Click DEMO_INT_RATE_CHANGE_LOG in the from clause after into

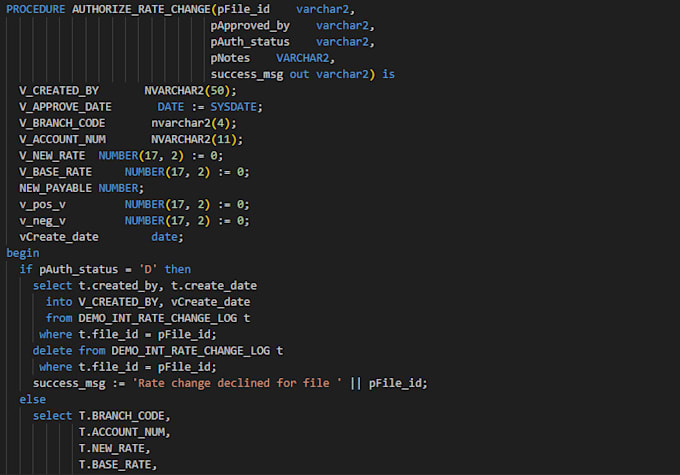[158, 318]
